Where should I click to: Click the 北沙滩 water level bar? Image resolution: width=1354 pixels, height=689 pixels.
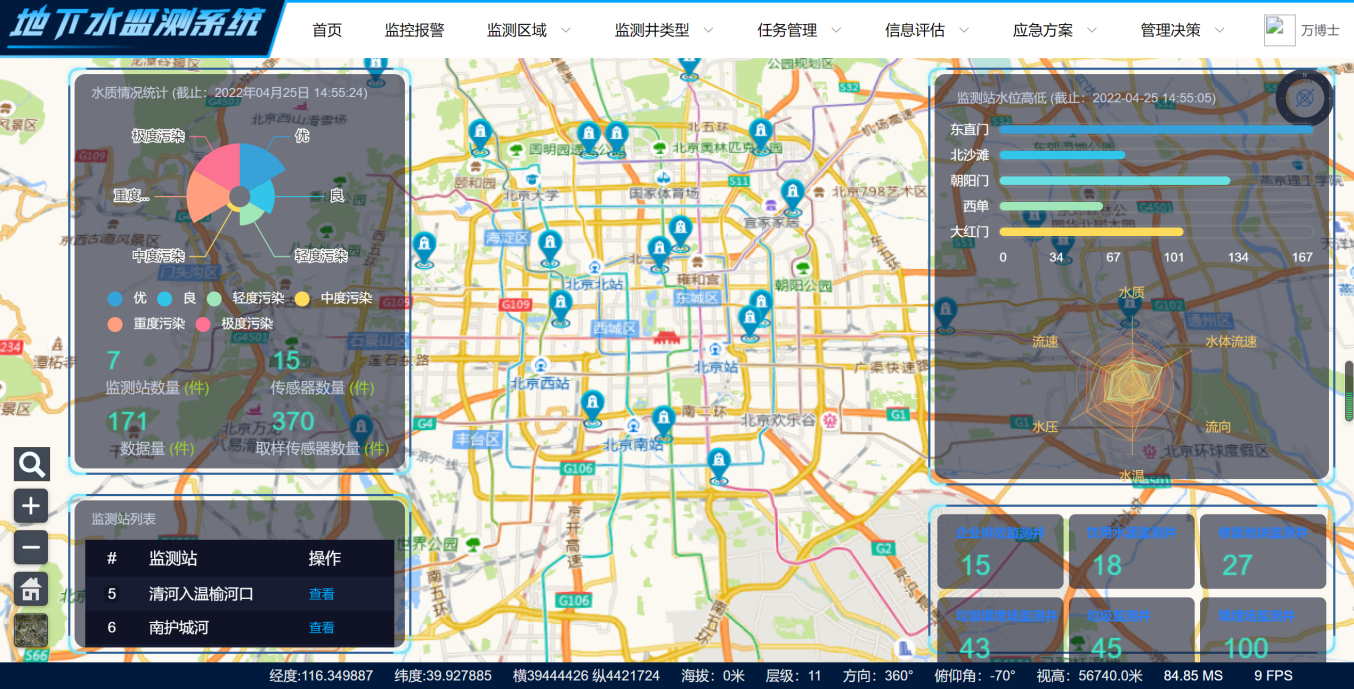coord(1062,155)
